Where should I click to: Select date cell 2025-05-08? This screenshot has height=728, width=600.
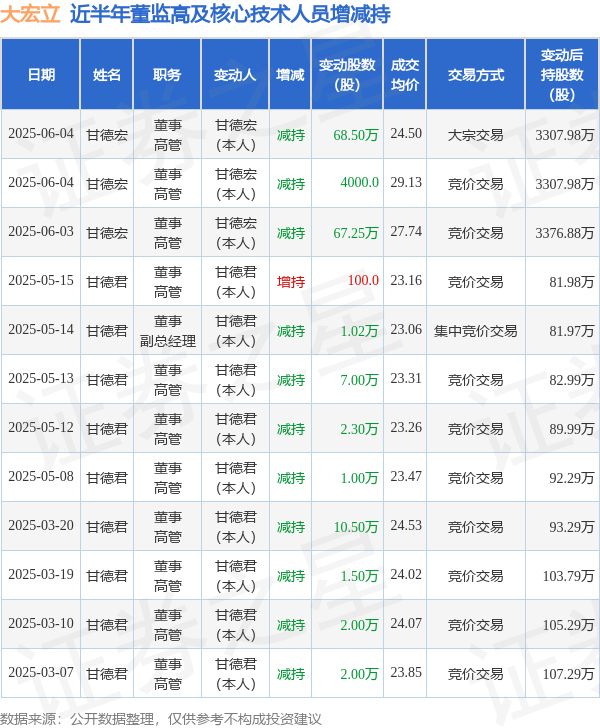click(x=41, y=476)
